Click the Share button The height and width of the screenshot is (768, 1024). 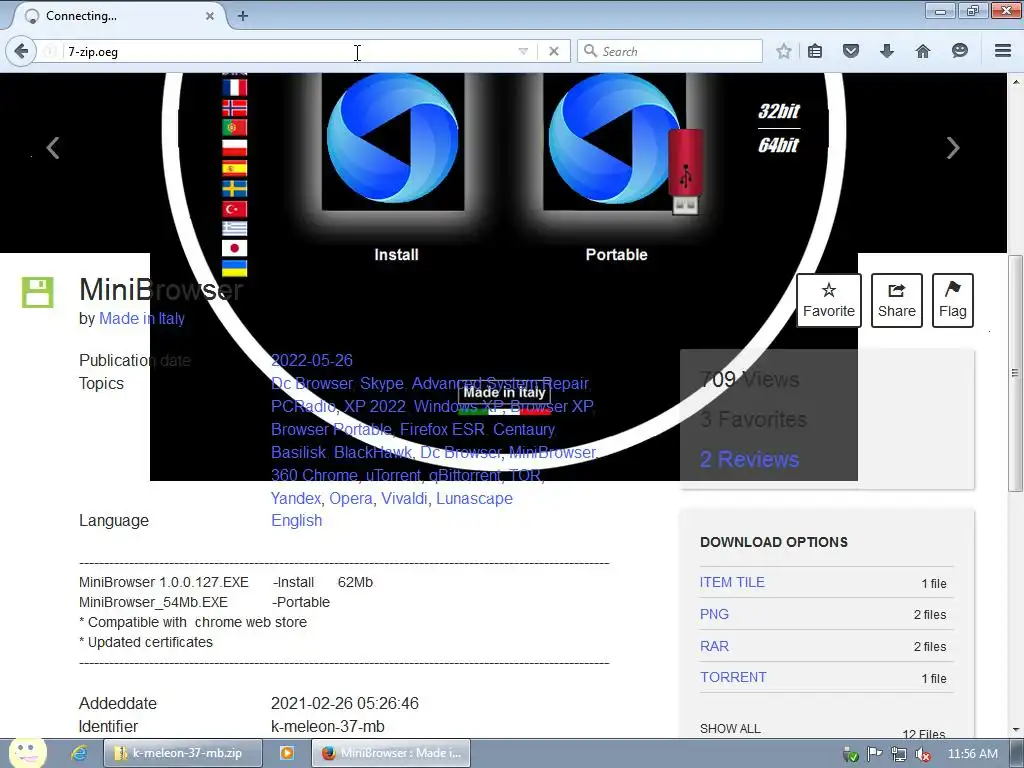897,300
